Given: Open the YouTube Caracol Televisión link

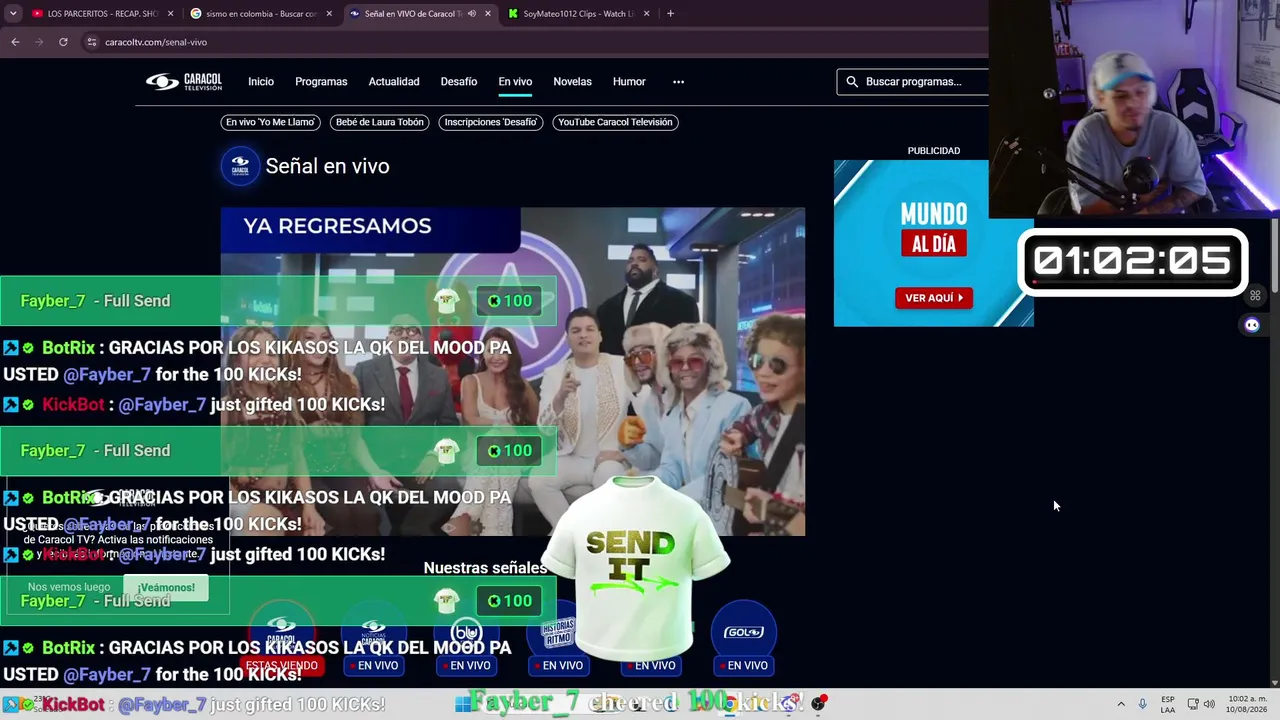Looking at the screenshot, I should 615,122.
